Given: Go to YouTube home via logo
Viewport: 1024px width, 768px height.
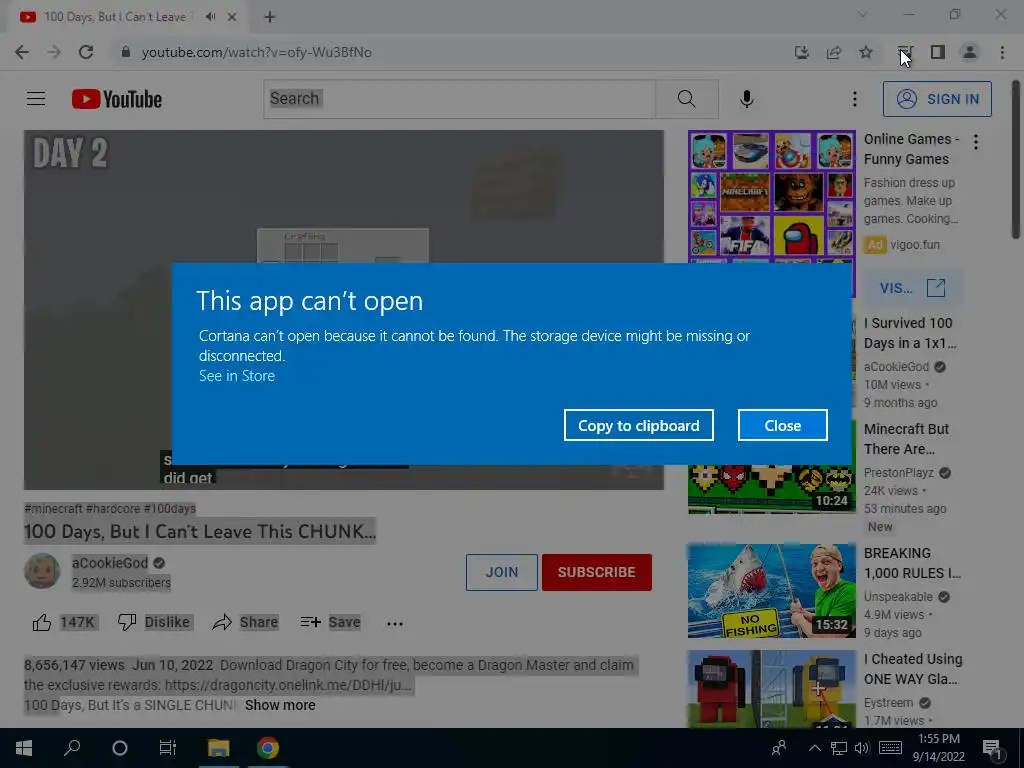Looking at the screenshot, I should pyautogui.click(x=117, y=99).
